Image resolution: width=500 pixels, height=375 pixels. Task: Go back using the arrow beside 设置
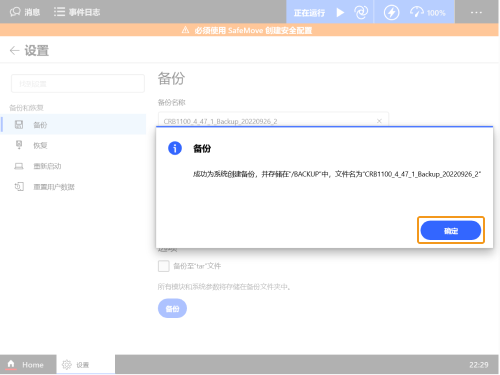pyautogui.click(x=14, y=51)
